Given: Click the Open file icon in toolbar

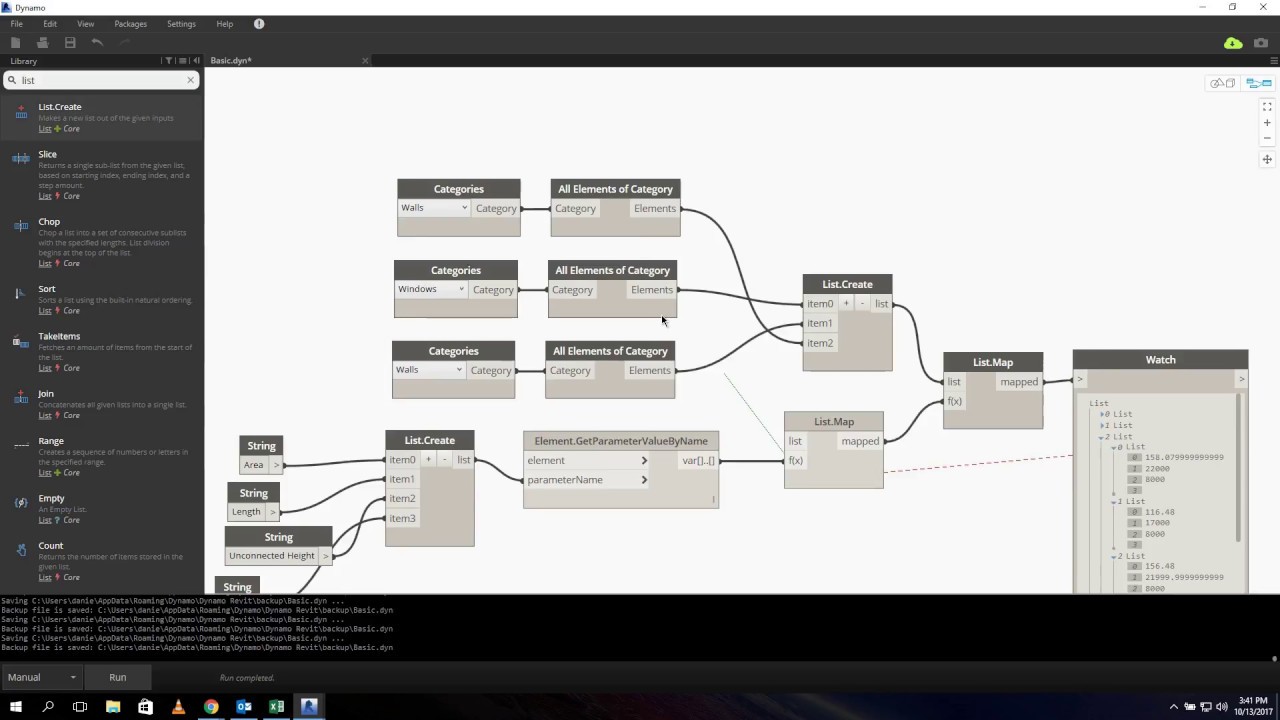Looking at the screenshot, I should [x=42, y=43].
